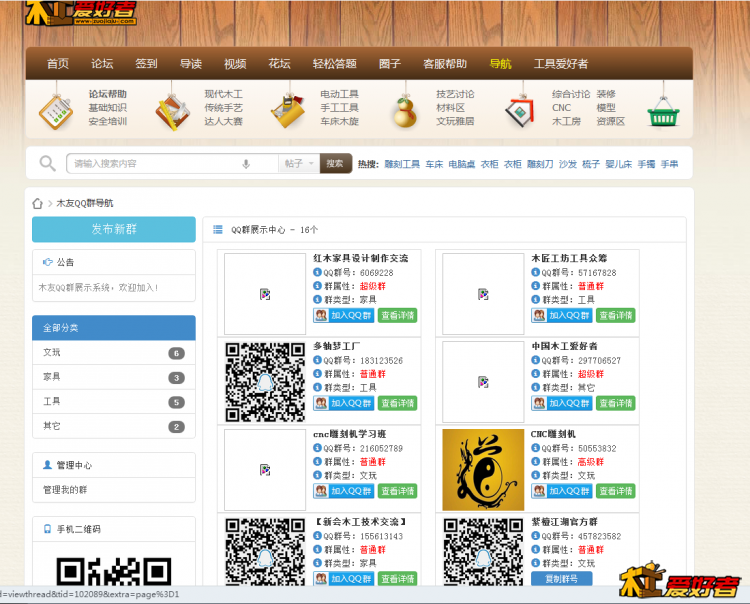750x604 pixels.
Task: Filter groups by 其它 category
Action: click(x=114, y=426)
